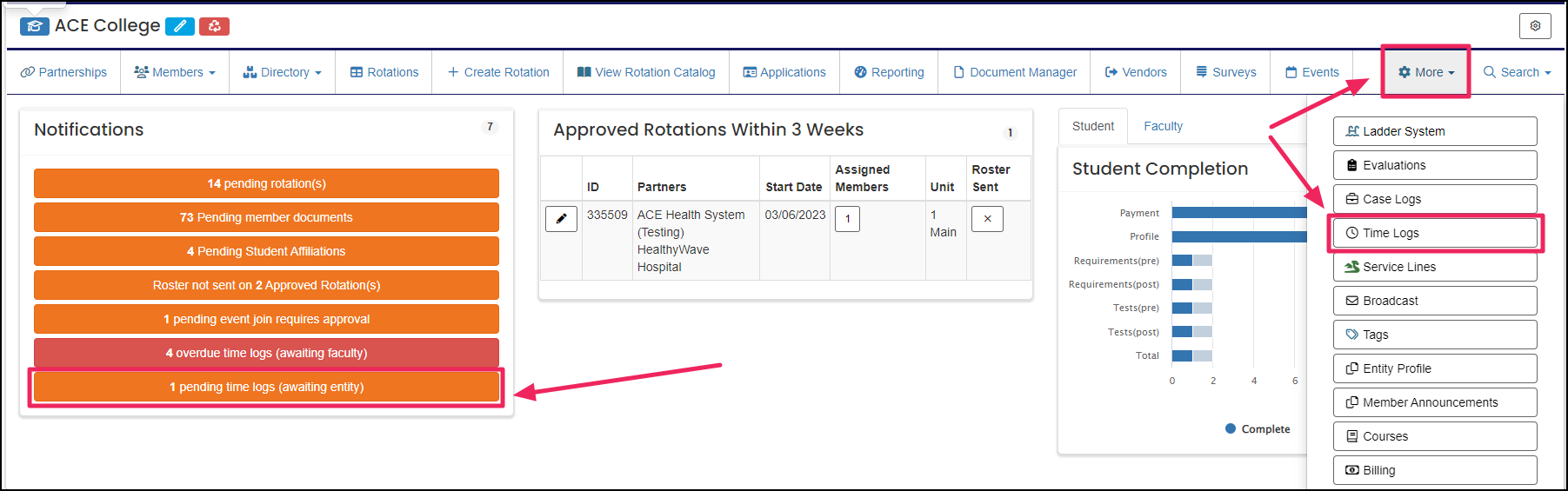Select Billing from the More menu

(1435, 470)
